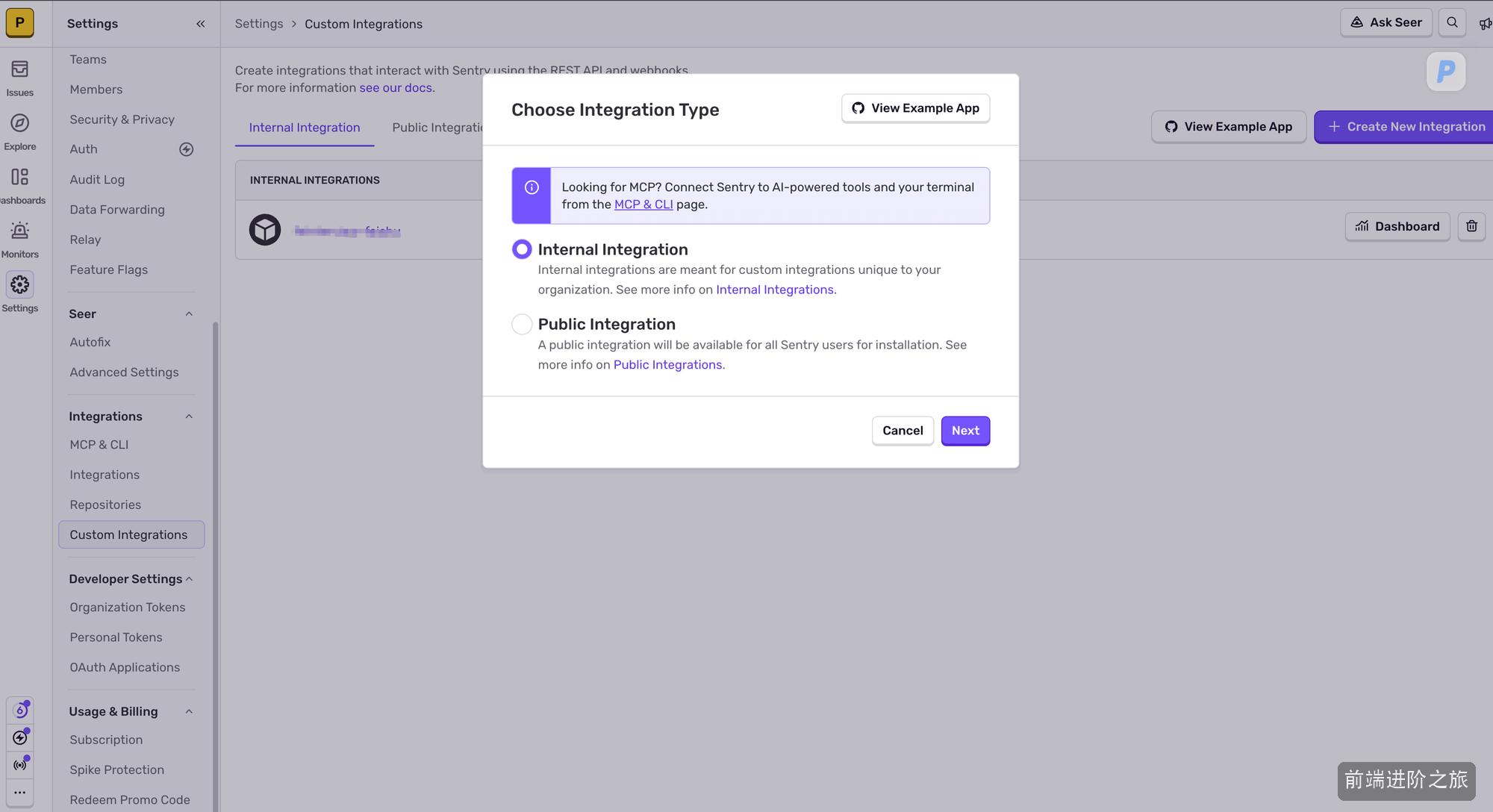Open Relay settings
Screen dimensions: 1493x812
[85, 240]
